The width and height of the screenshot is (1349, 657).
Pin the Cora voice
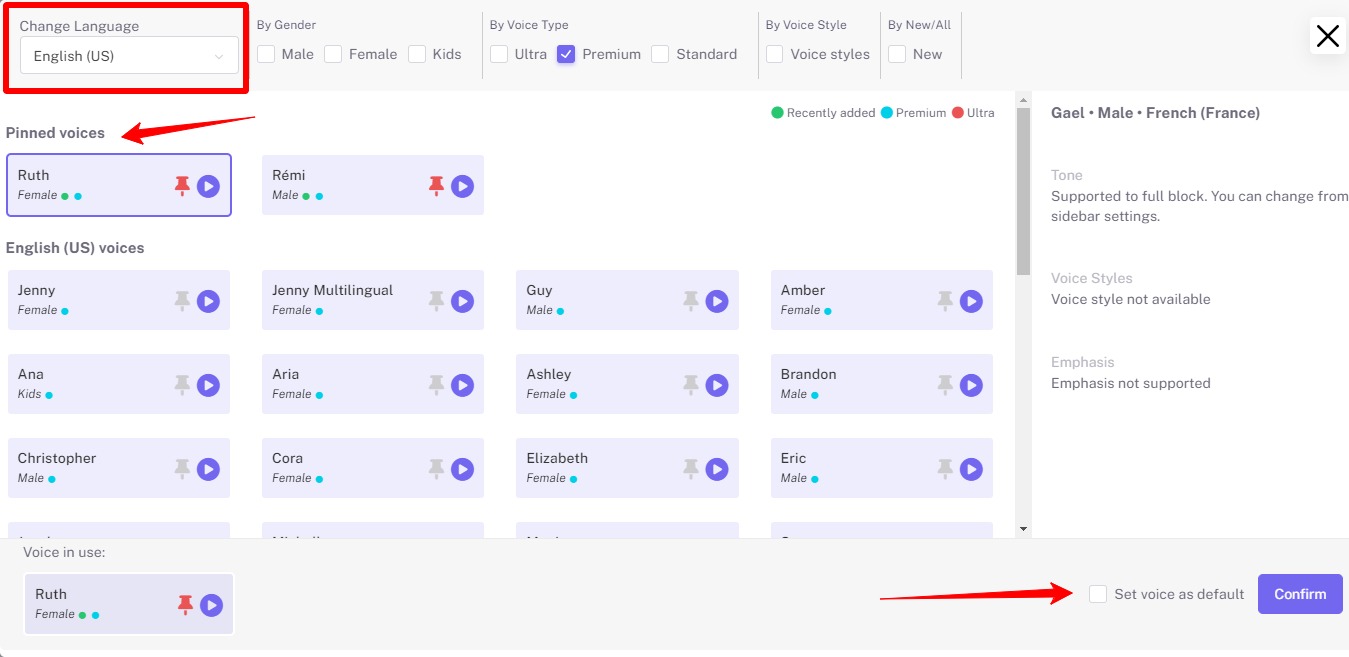coord(436,469)
